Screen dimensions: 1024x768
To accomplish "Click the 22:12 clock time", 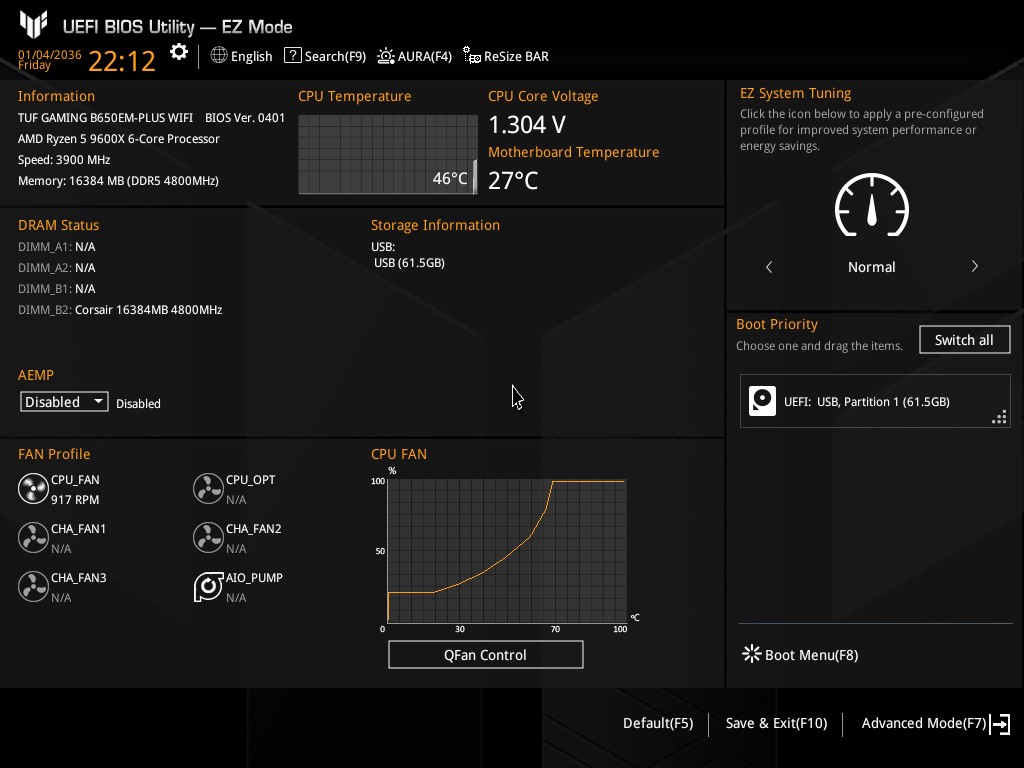I will click(121, 61).
